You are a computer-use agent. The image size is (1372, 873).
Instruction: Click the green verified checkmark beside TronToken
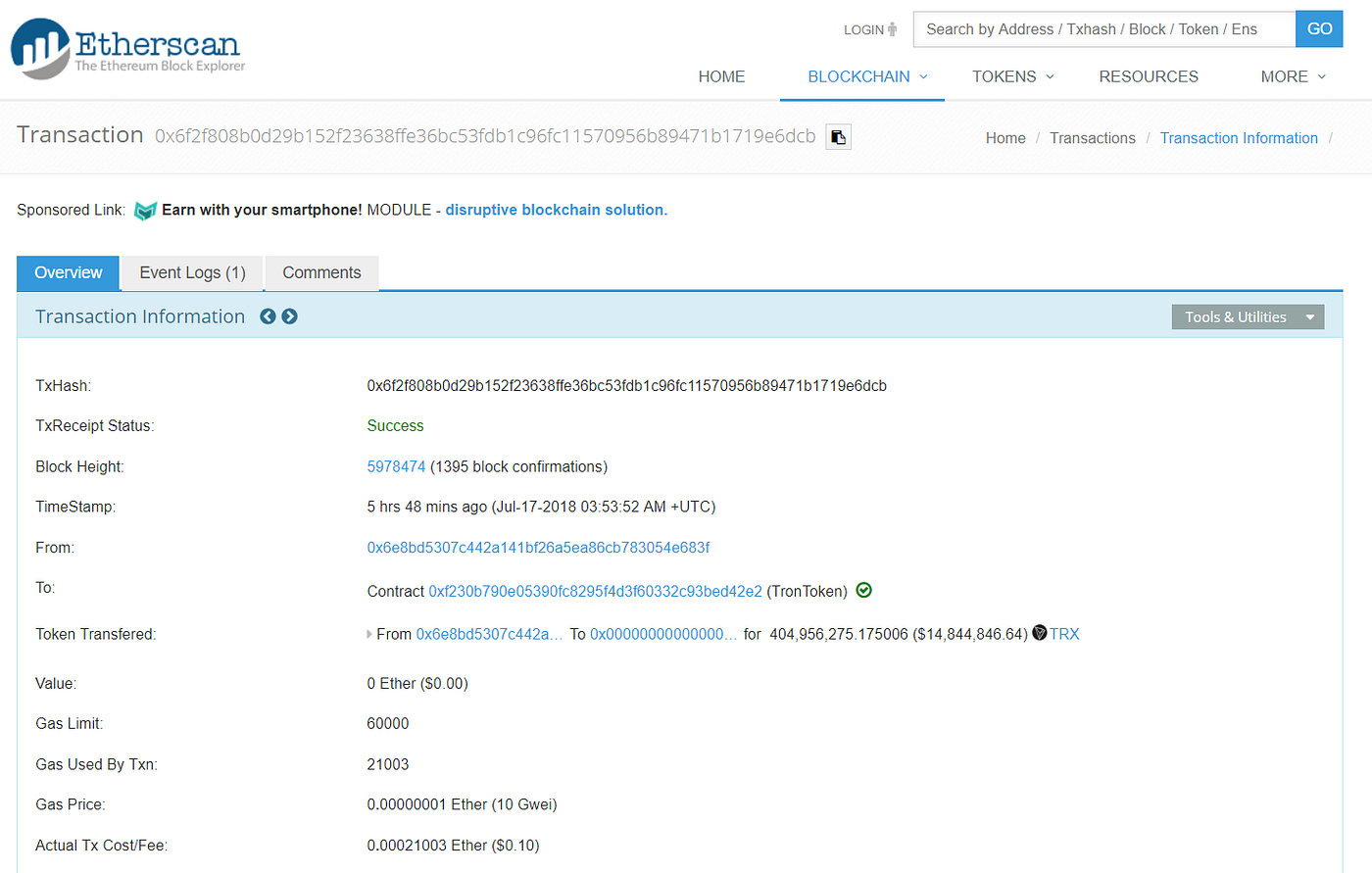click(863, 590)
